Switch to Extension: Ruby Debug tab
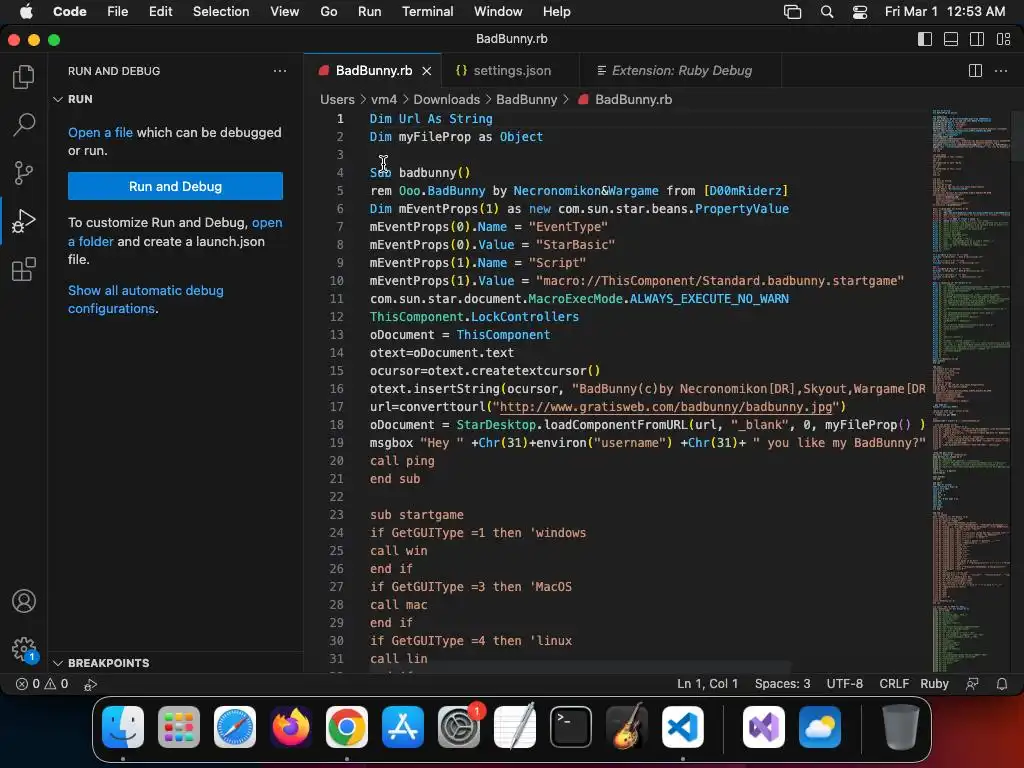1024x768 pixels. 680,71
